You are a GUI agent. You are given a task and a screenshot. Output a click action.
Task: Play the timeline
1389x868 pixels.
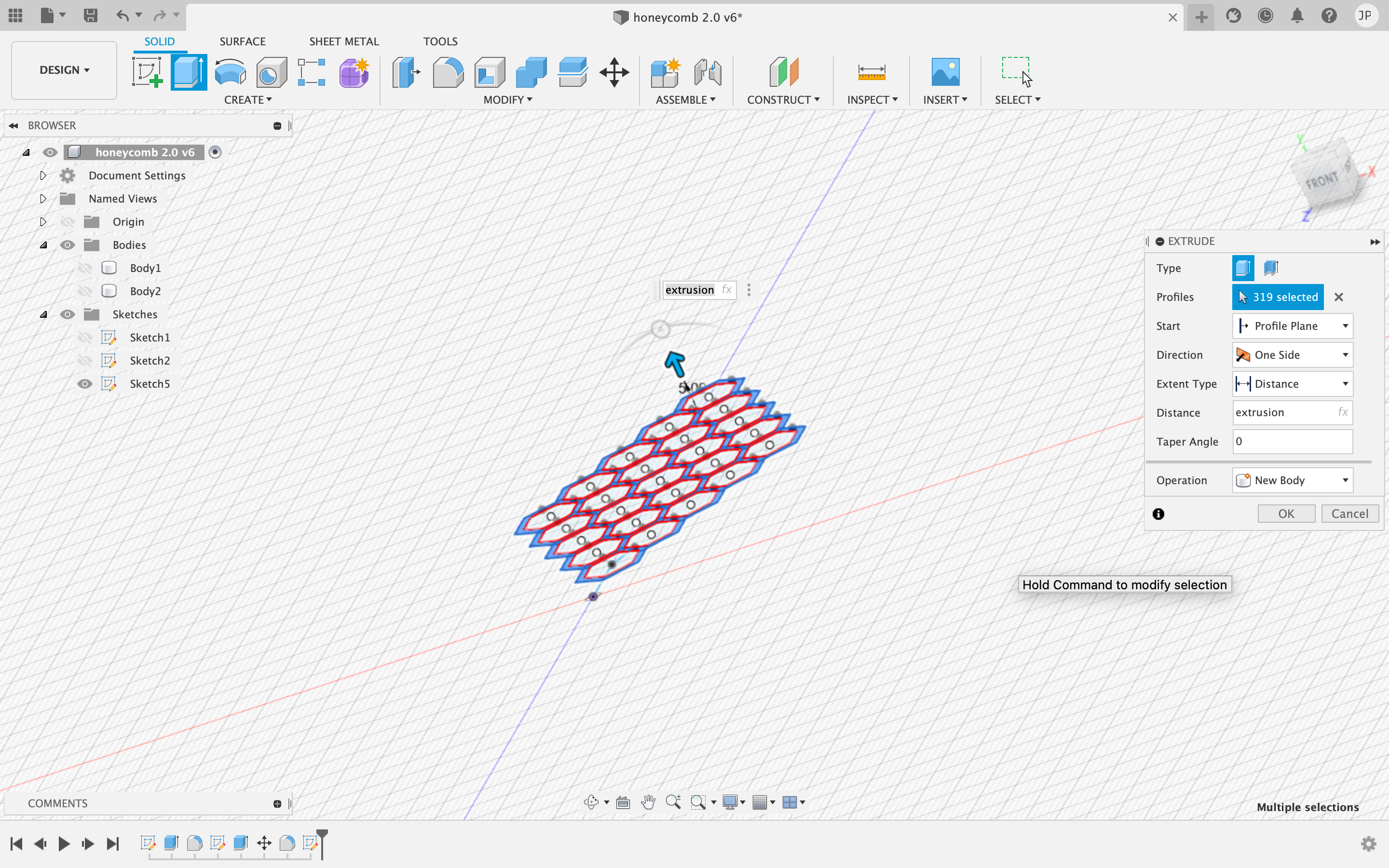(64, 843)
